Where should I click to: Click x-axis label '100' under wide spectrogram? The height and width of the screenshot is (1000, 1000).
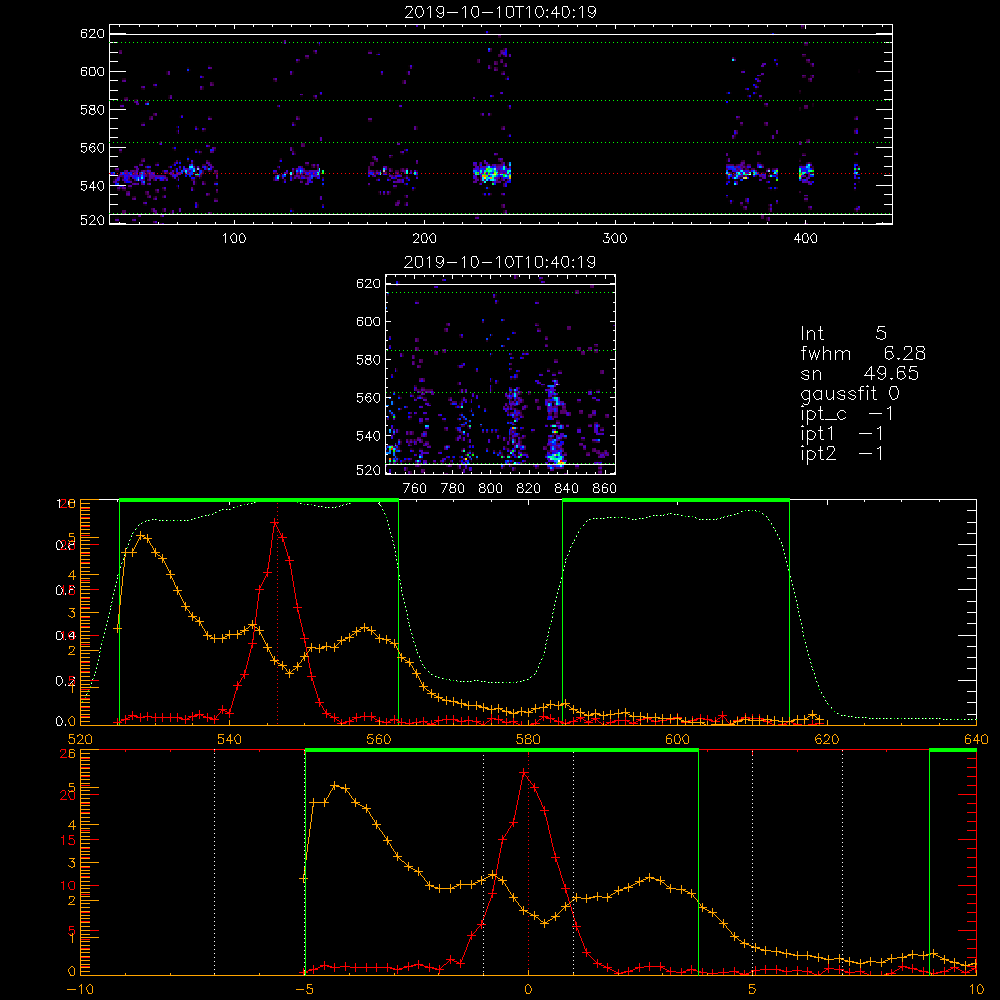point(234,239)
